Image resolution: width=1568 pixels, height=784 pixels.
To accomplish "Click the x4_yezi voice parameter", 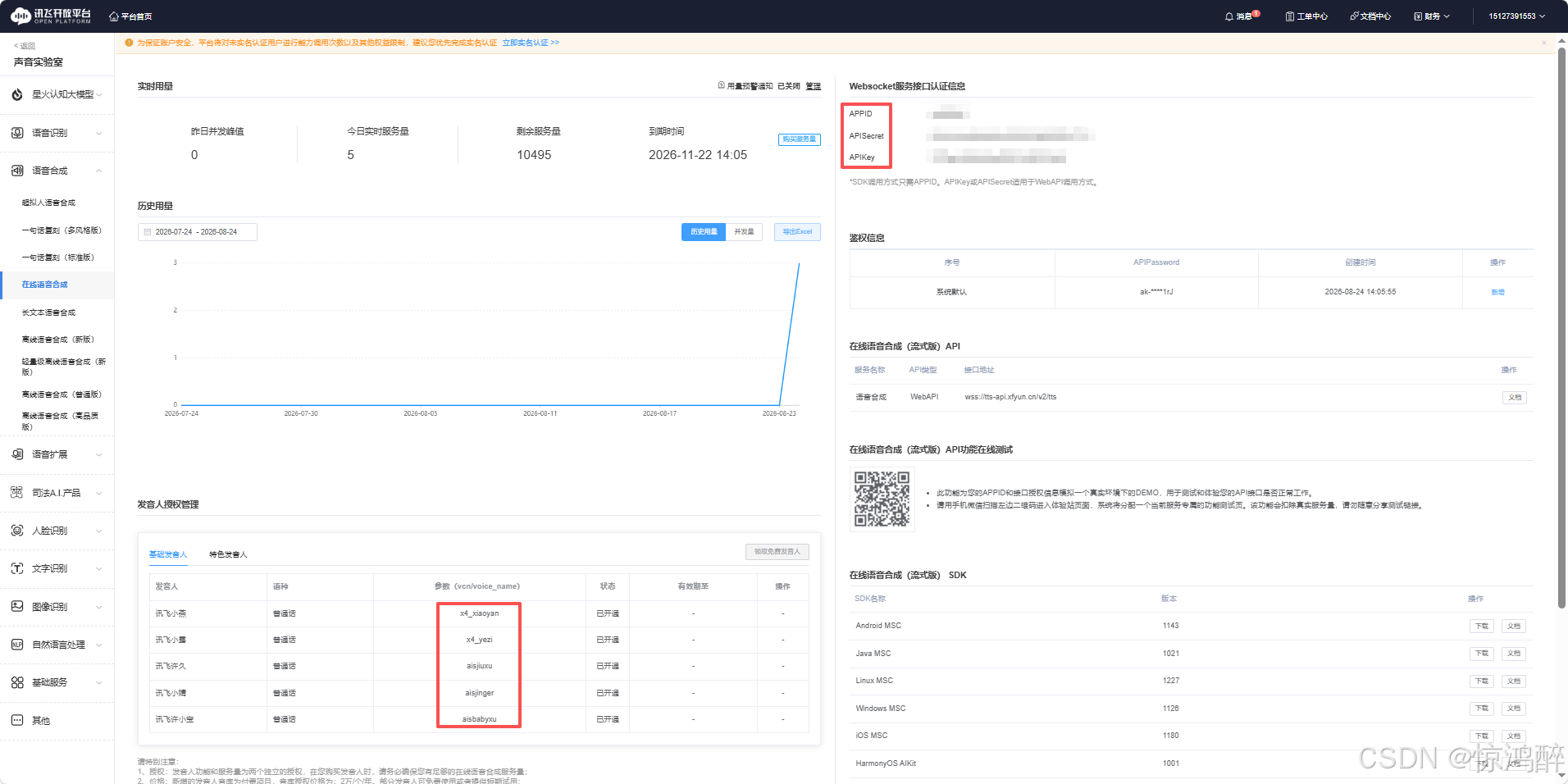I will coord(479,640).
